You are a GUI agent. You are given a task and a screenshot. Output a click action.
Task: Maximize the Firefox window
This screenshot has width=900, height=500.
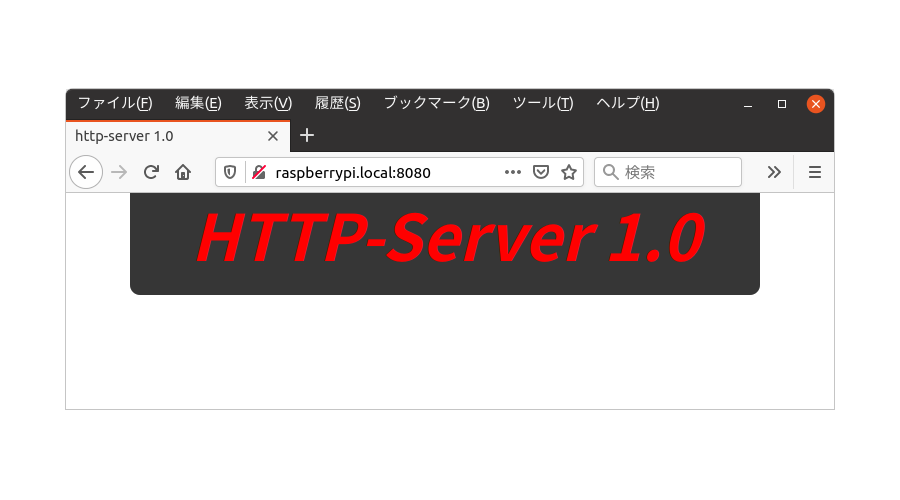coord(782,104)
